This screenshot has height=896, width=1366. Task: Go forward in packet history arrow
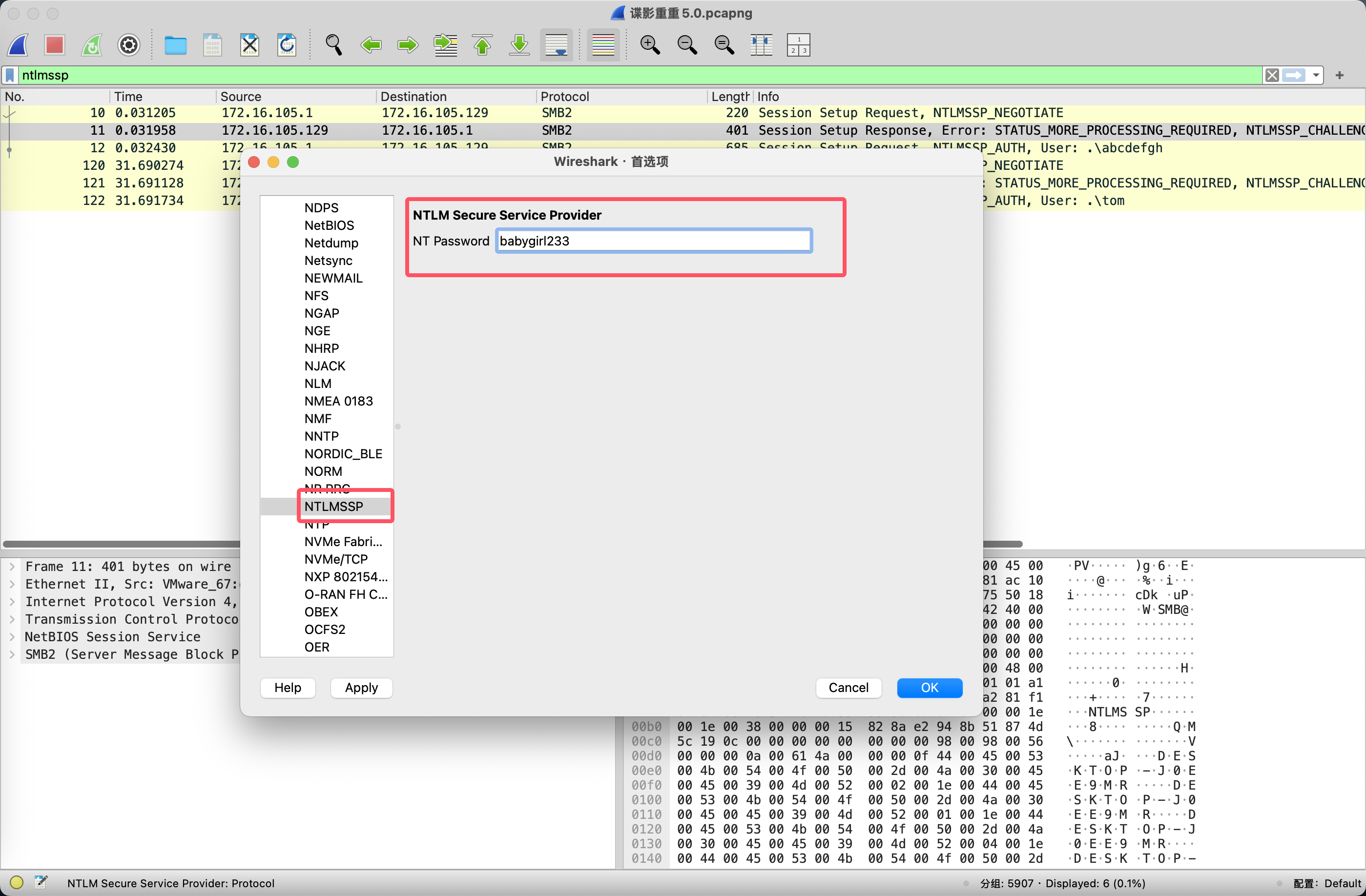(x=408, y=45)
